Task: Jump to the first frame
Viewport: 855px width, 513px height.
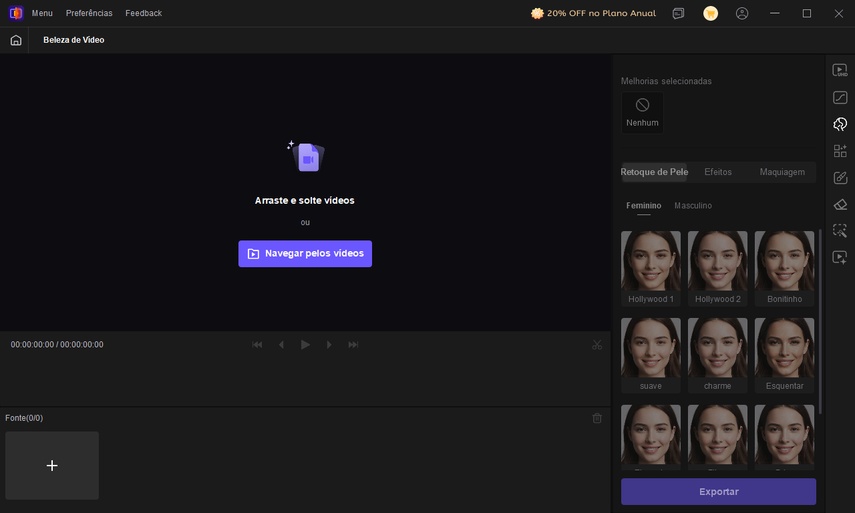Action: coord(257,345)
